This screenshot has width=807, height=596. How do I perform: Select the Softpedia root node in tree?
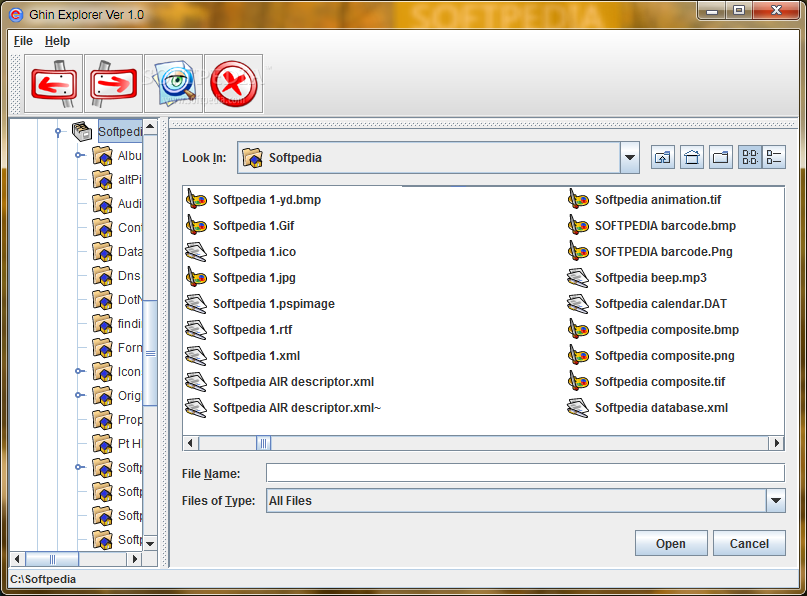120,132
